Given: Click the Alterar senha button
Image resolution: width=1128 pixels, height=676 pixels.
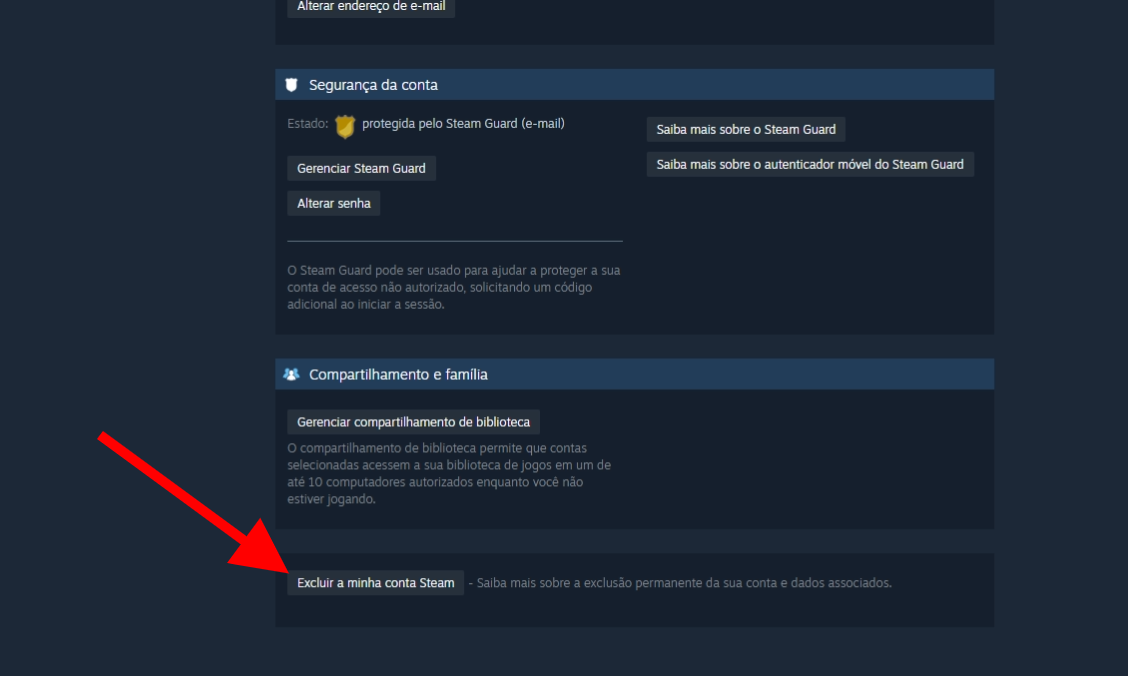Looking at the screenshot, I should [x=334, y=204].
